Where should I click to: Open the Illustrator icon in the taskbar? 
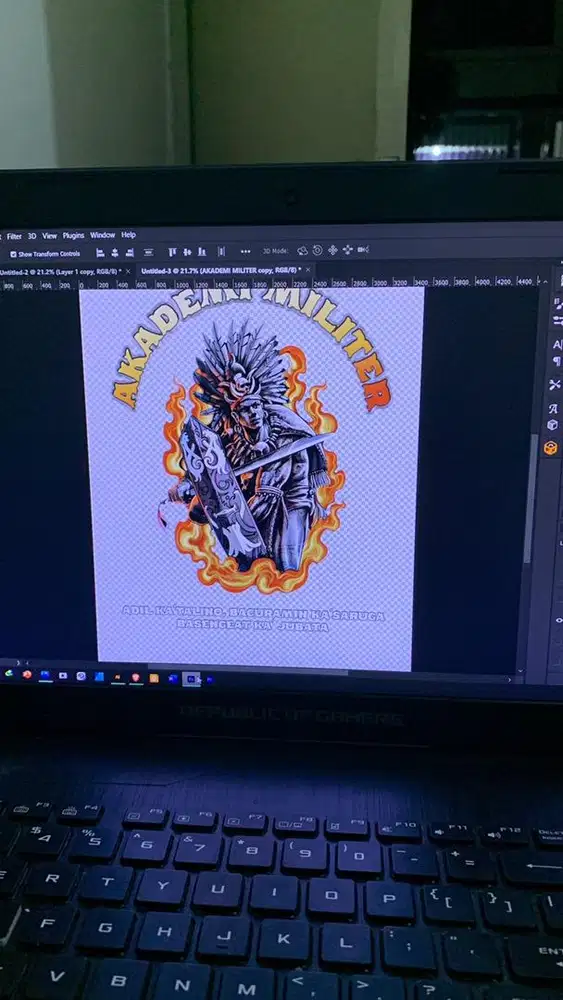pyautogui.click(x=117, y=677)
